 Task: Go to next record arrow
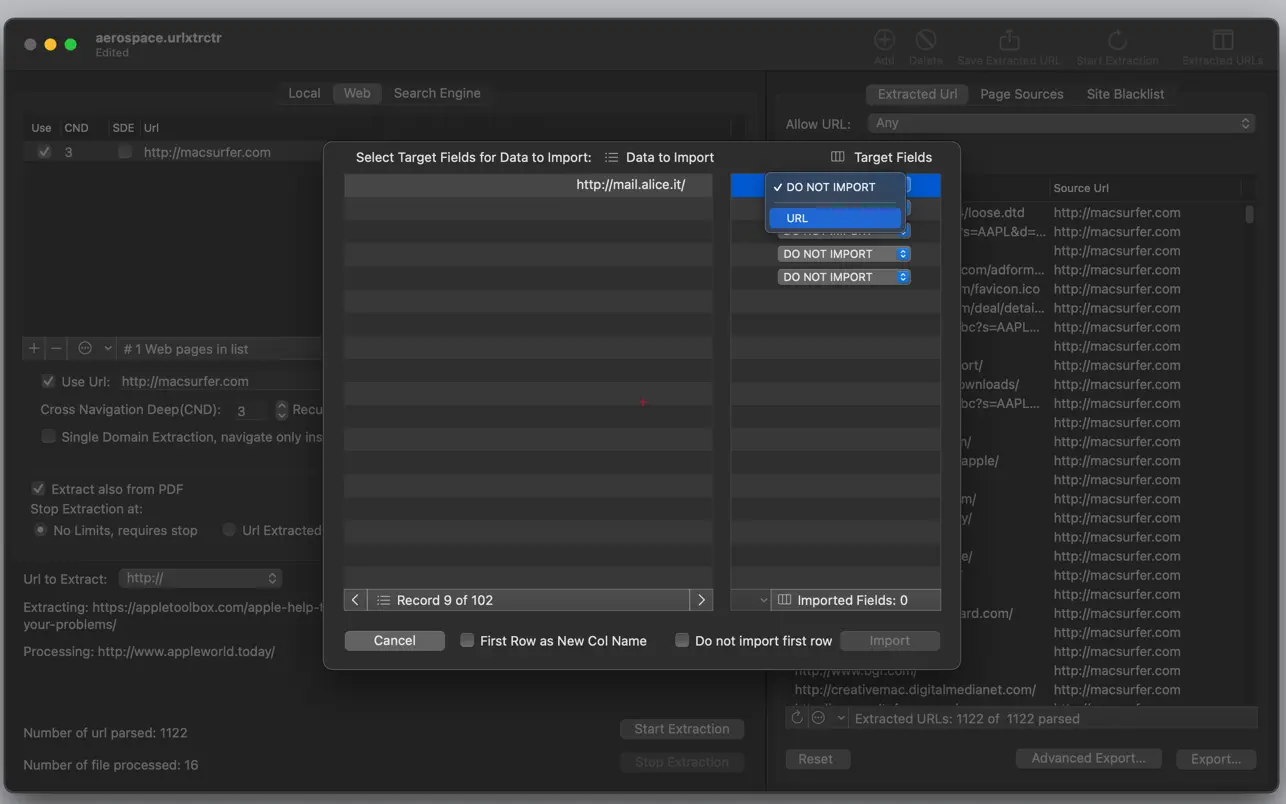701,600
